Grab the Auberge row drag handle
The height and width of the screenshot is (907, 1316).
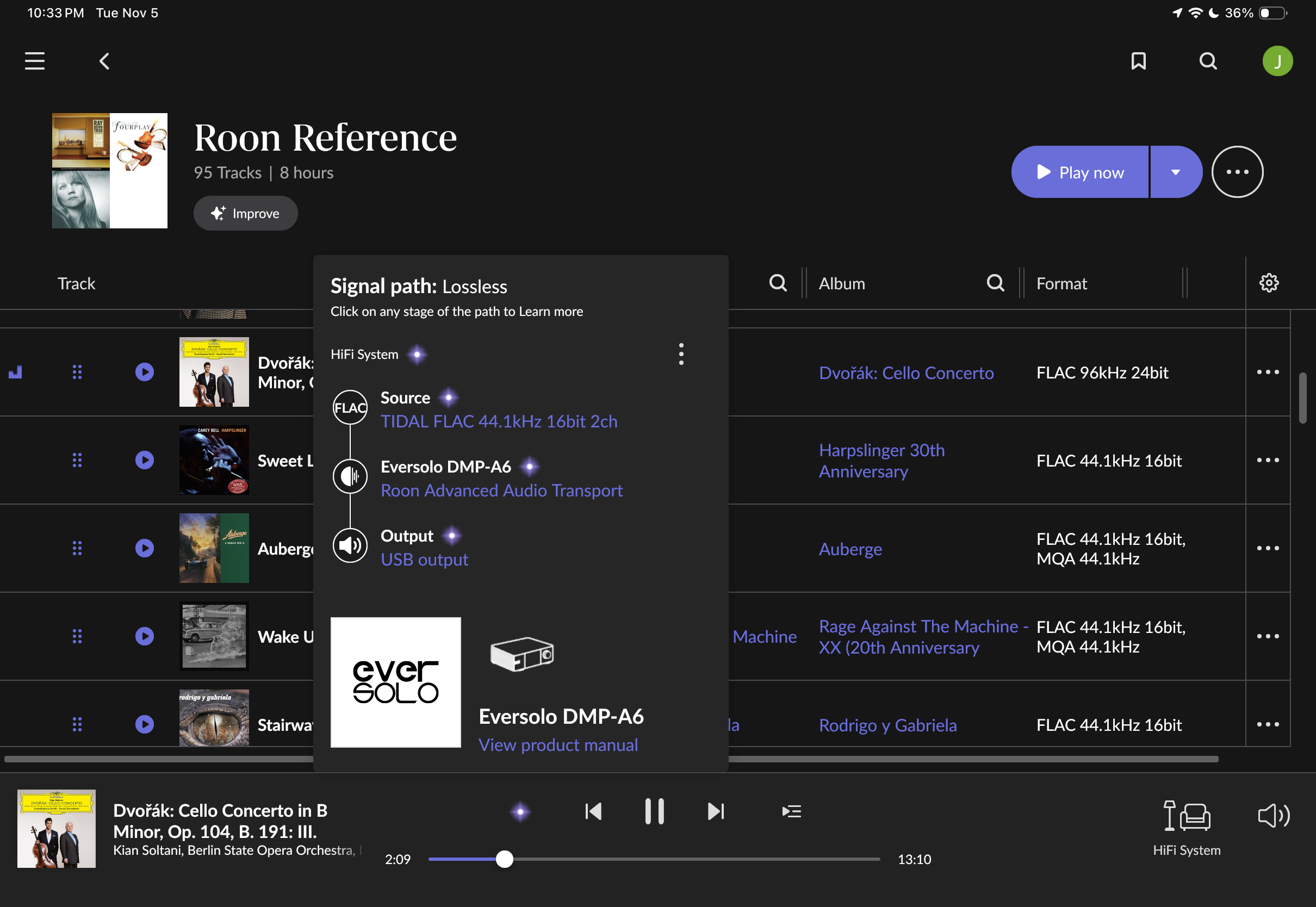(x=77, y=548)
